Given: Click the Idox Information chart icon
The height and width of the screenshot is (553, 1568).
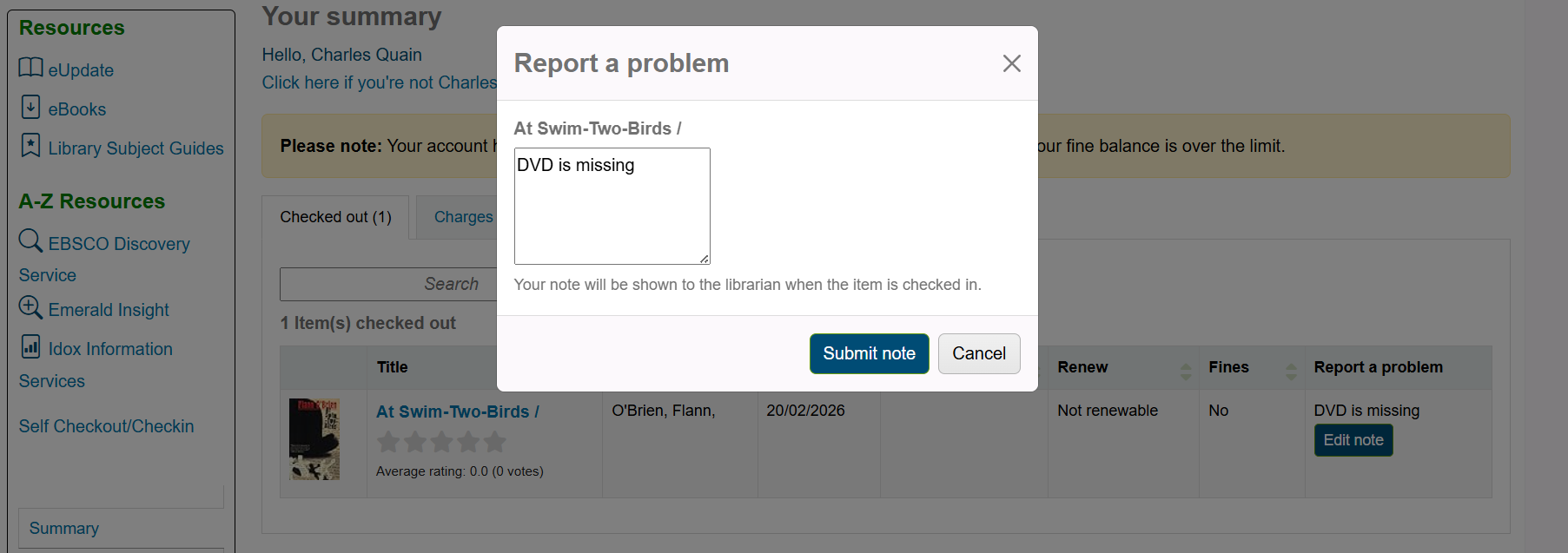Looking at the screenshot, I should [30, 346].
